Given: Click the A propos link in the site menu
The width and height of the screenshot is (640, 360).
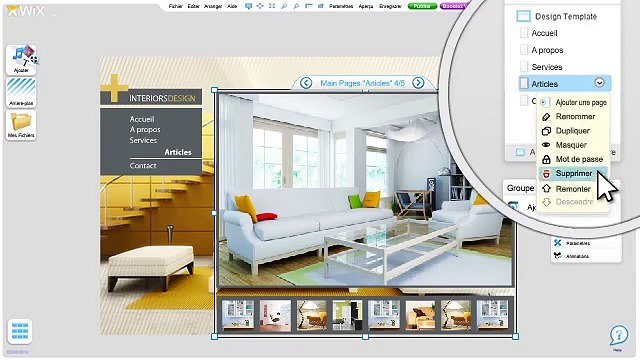Looking at the screenshot, I should point(145,130).
